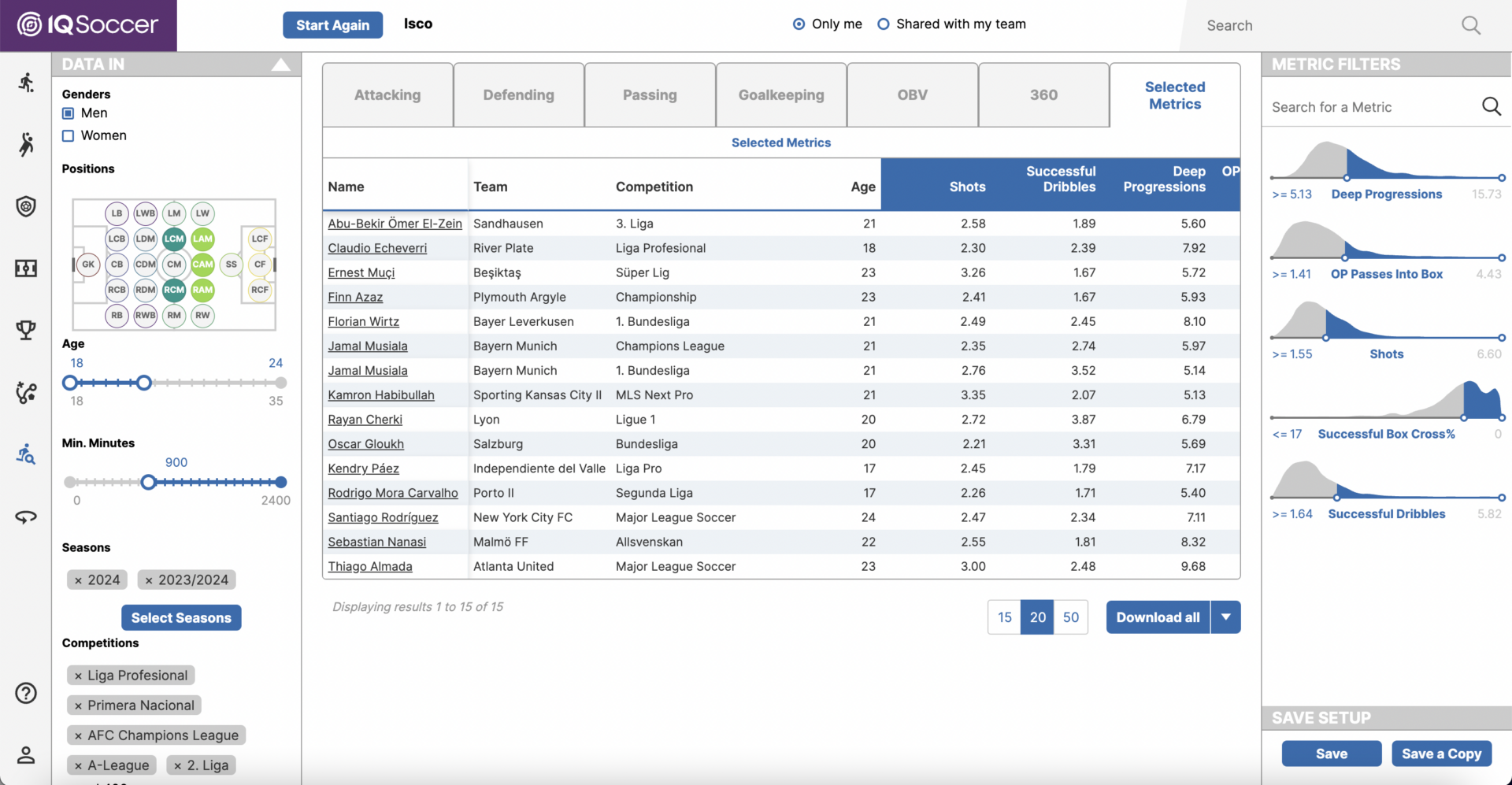Open the running player sidebar icon
This screenshot has height=785, width=1512.
pyautogui.click(x=26, y=83)
